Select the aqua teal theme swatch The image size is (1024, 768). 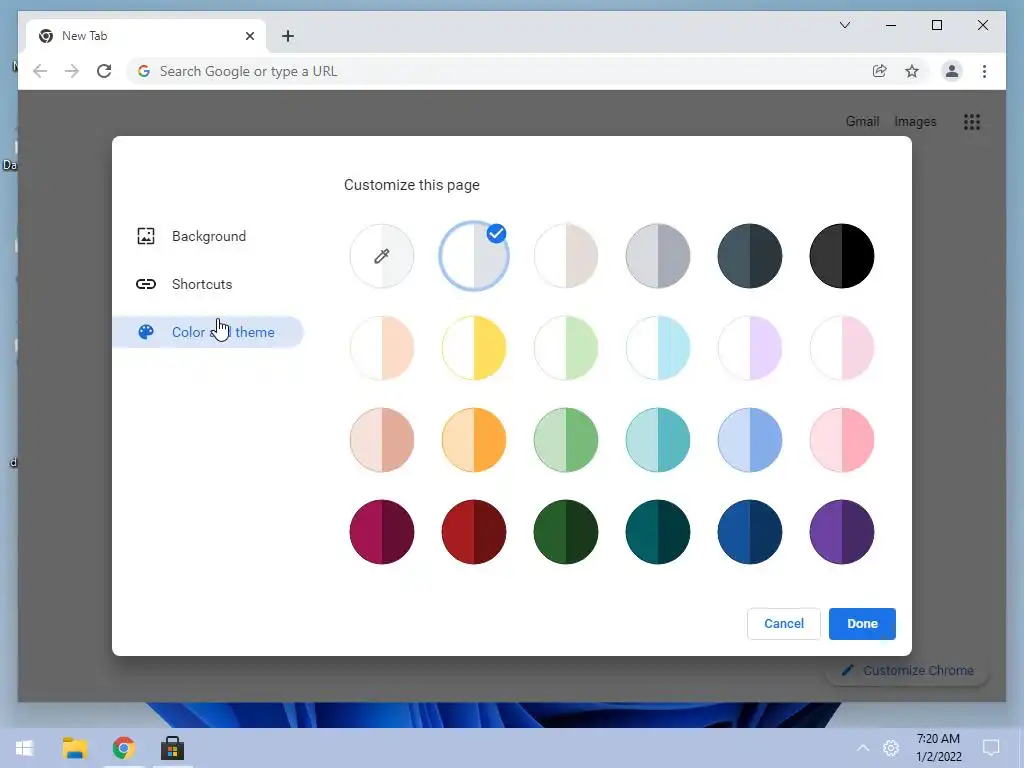(x=658, y=440)
